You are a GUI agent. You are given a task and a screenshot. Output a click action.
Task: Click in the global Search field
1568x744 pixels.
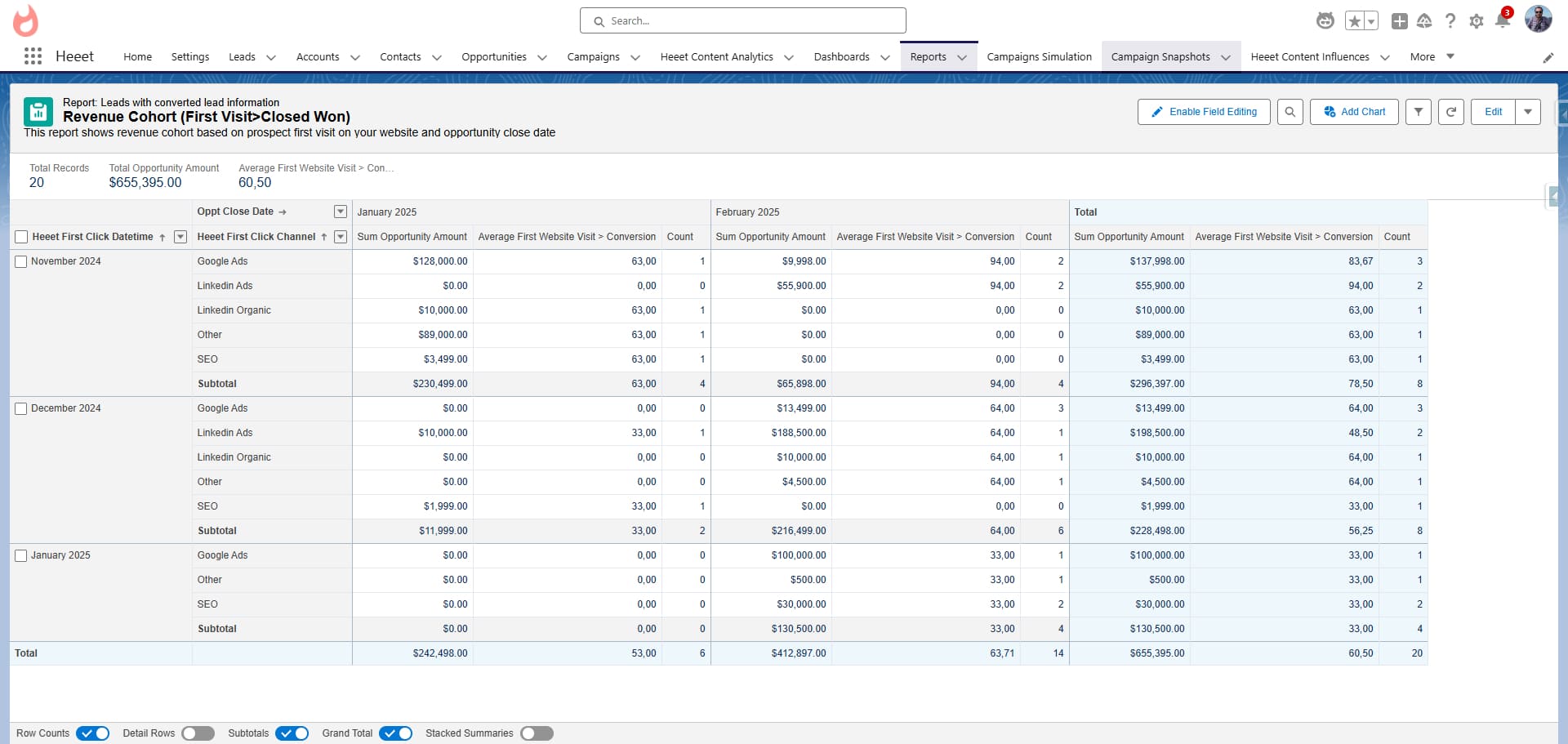pos(743,20)
